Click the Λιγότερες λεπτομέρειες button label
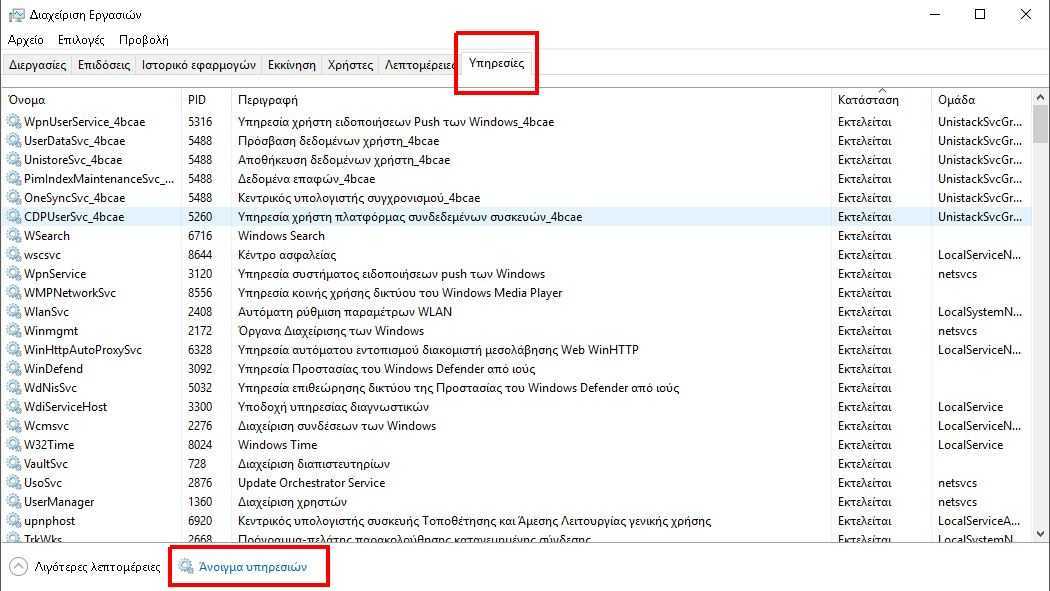This screenshot has height=591, width=1050. pyautogui.click(x=98, y=567)
